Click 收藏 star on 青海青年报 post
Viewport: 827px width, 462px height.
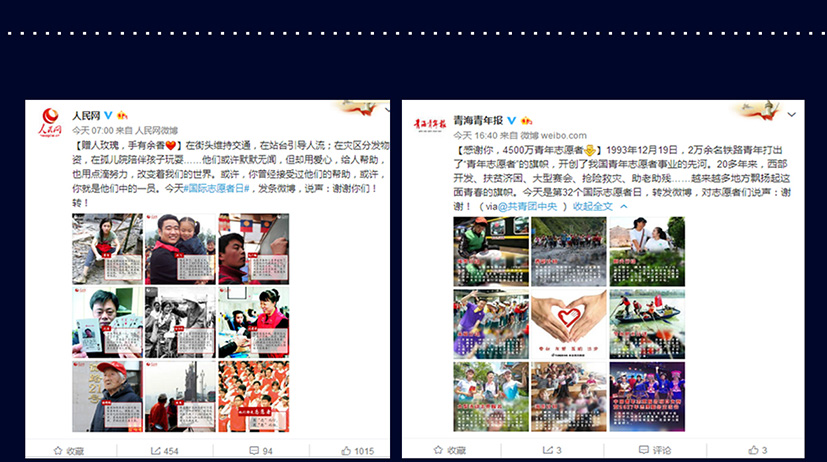pos(449,450)
